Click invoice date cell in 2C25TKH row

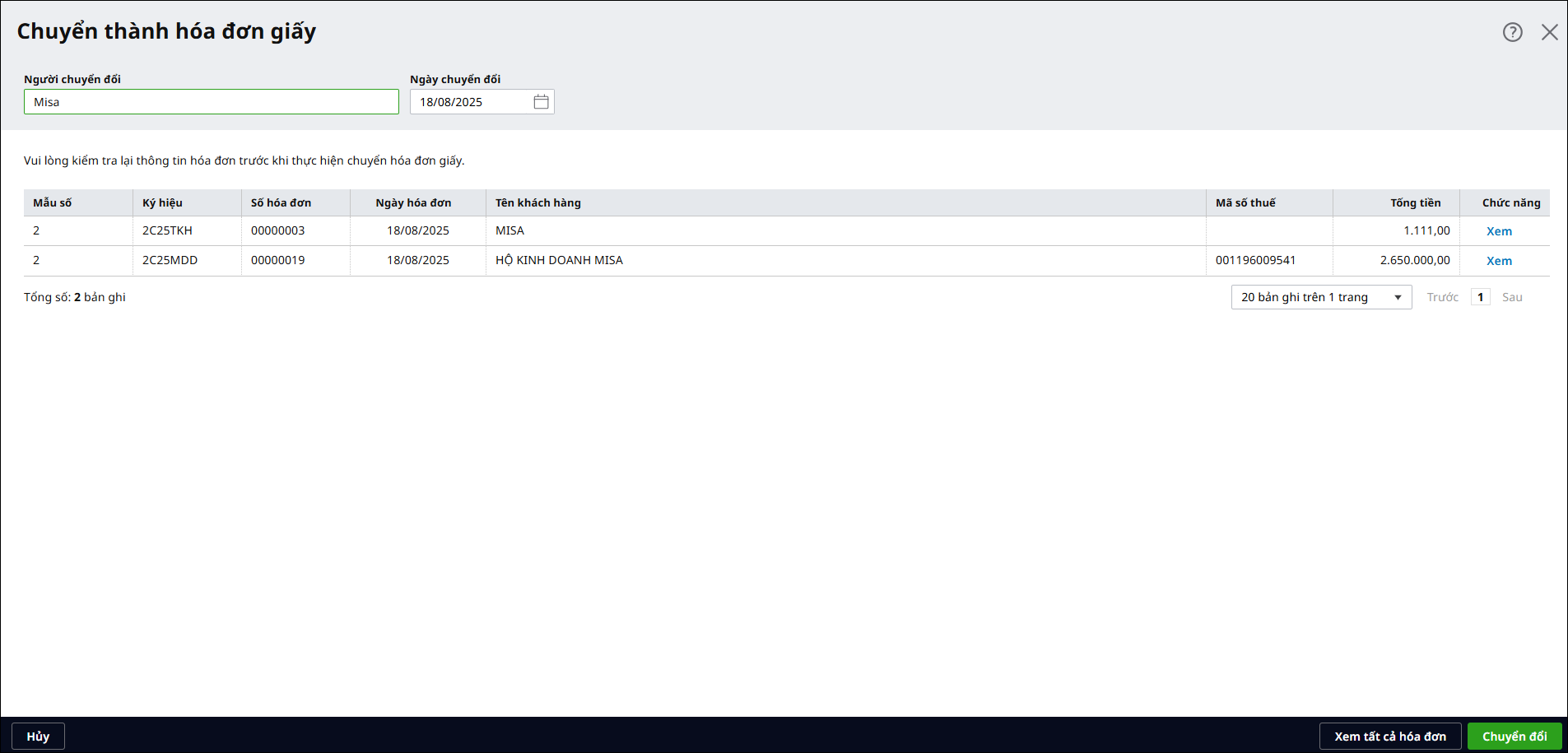[x=418, y=230]
